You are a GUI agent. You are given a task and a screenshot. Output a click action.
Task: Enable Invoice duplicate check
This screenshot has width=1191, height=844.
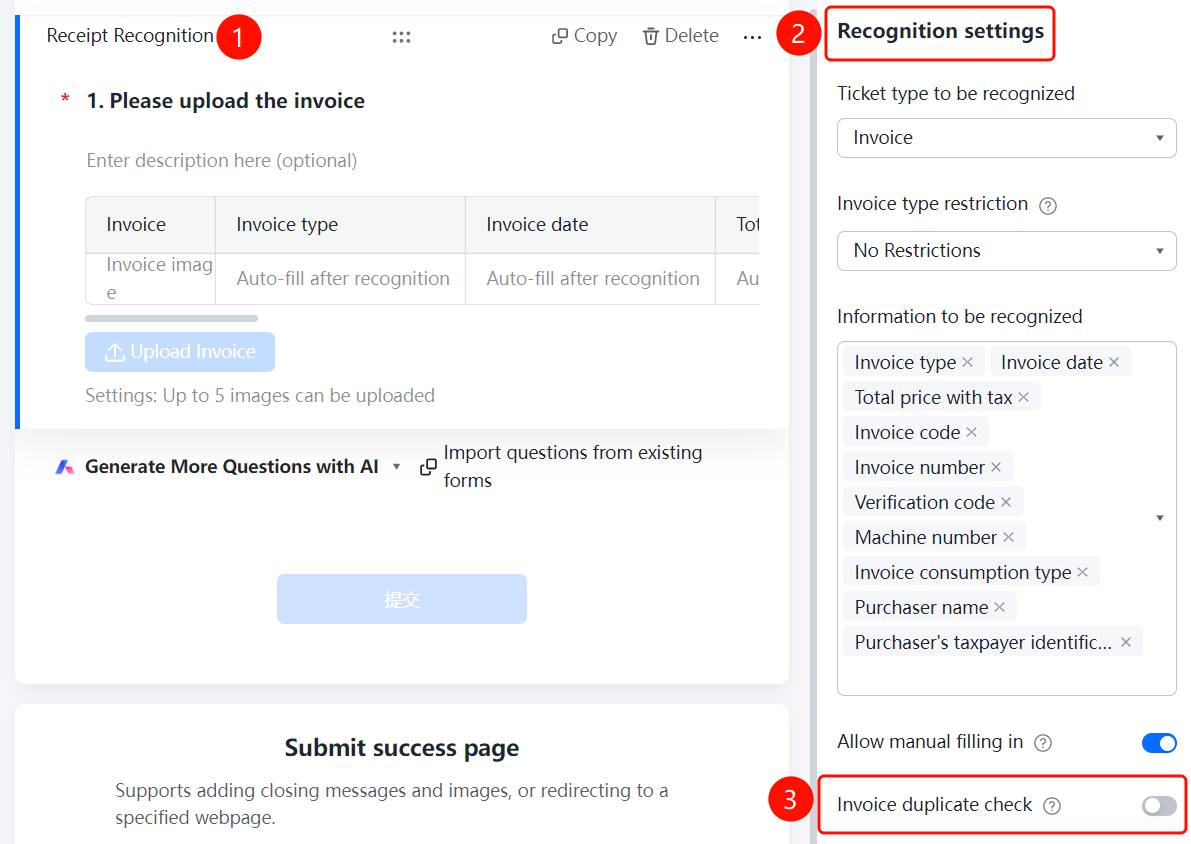1159,805
